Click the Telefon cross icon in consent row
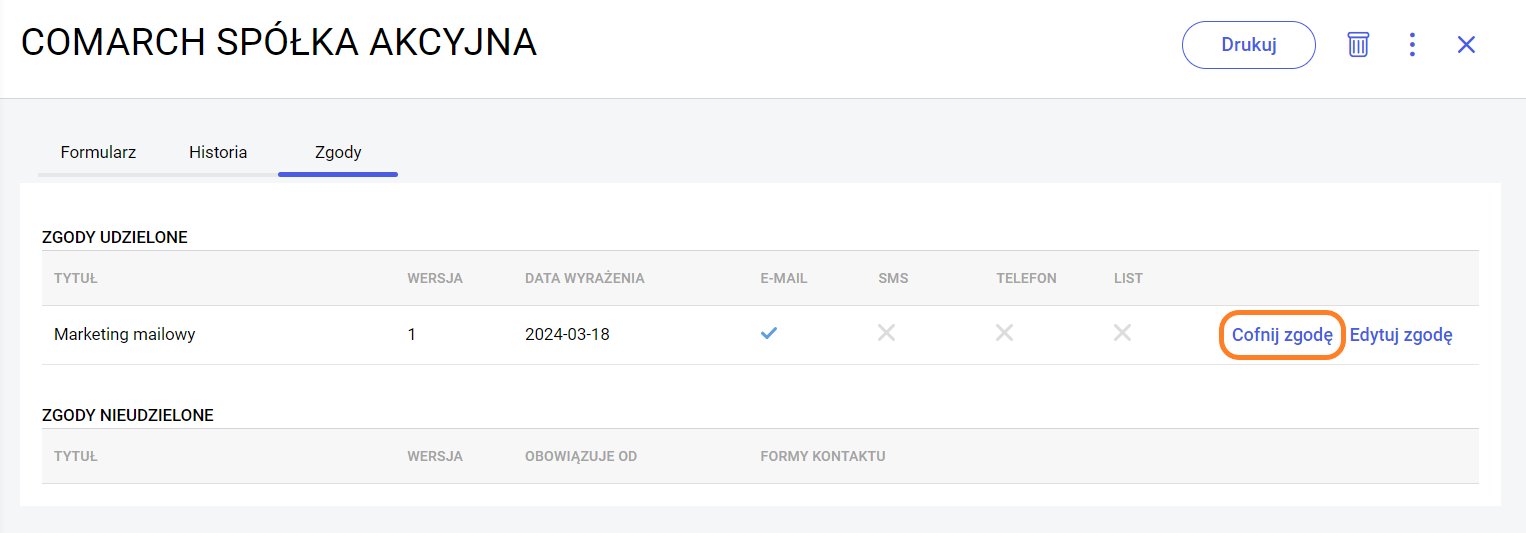 [x=1004, y=334]
